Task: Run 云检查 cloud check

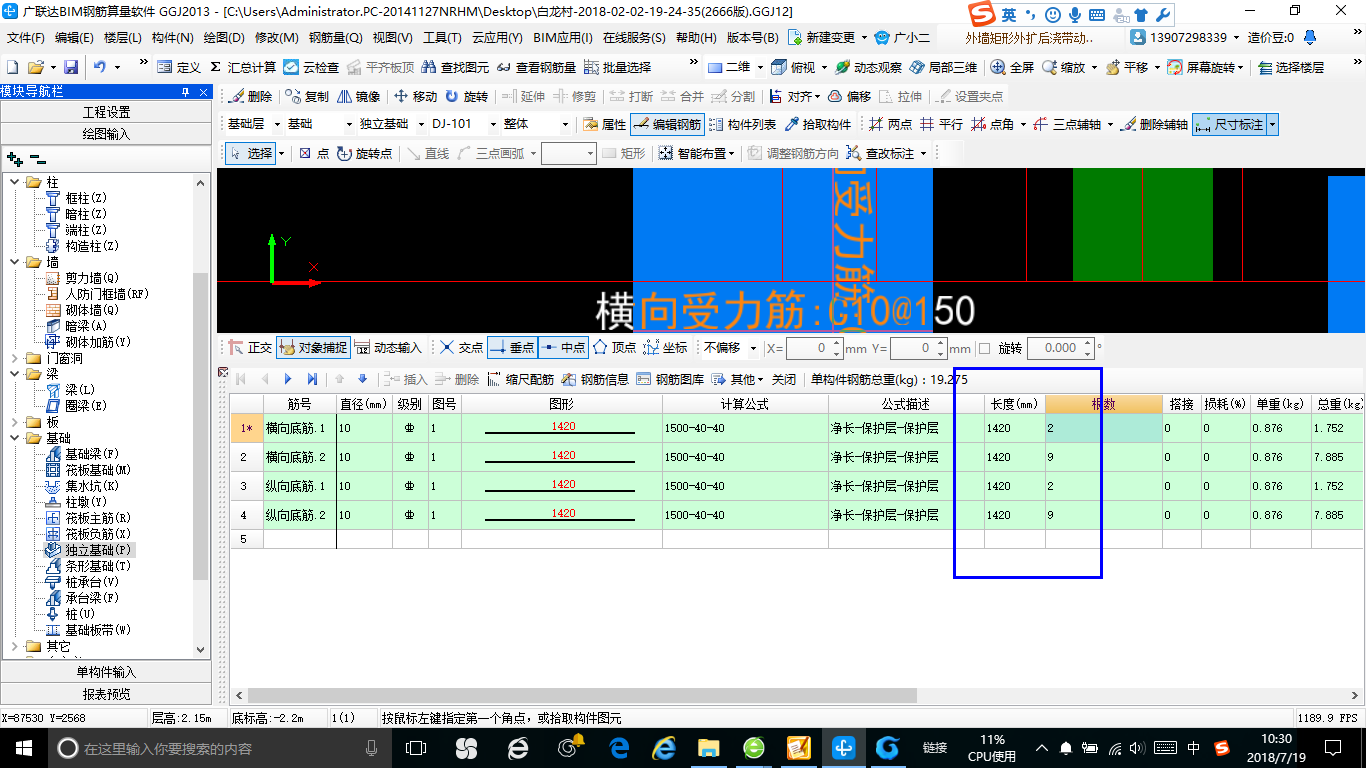Action: (x=311, y=67)
